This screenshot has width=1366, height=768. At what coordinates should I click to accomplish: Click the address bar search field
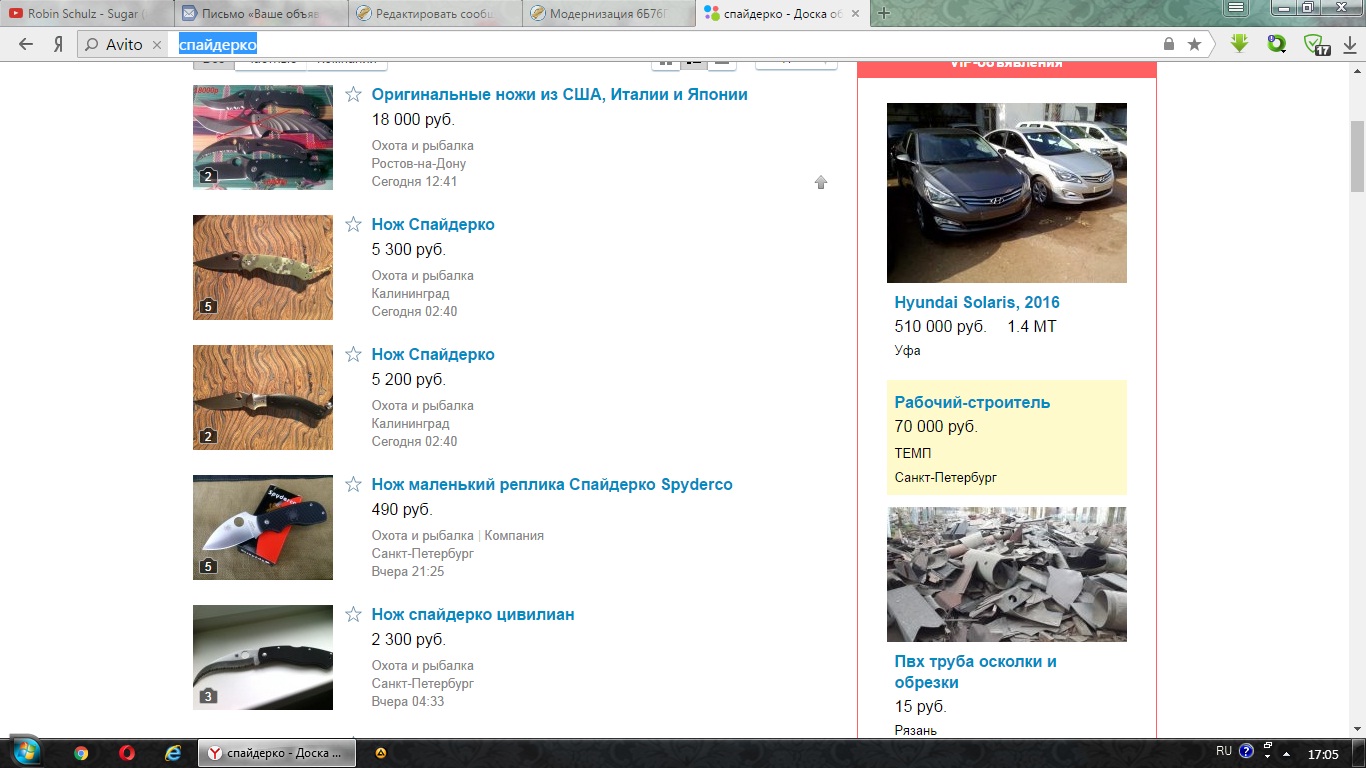click(660, 44)
